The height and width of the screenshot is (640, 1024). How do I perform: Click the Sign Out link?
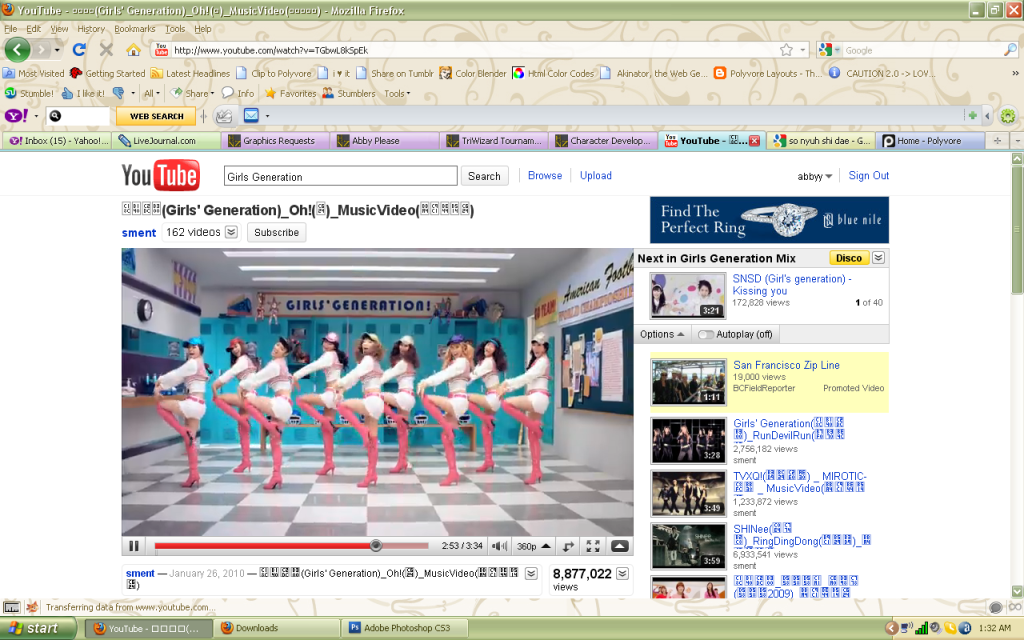[x=869, y=176]
